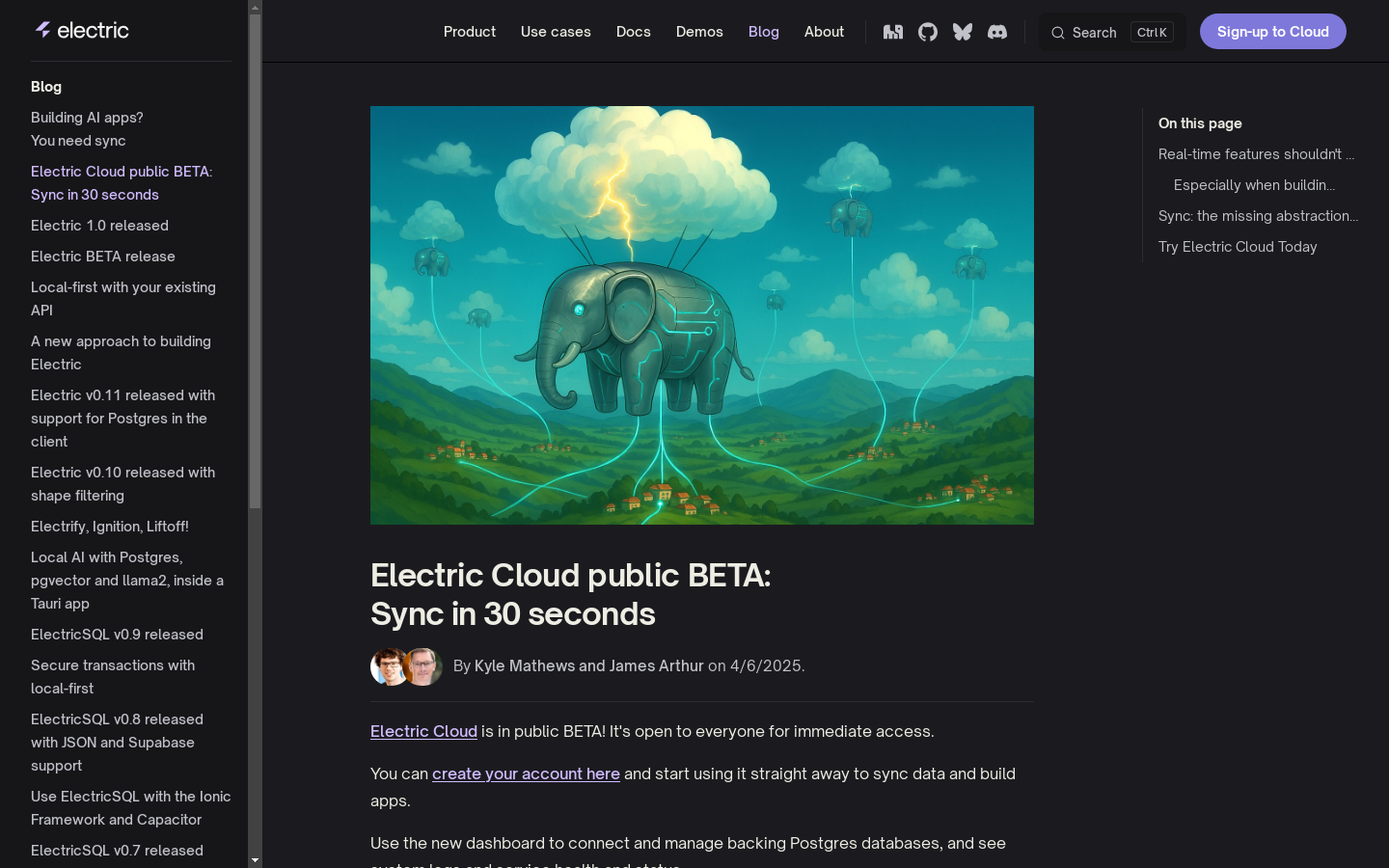The width and height of the screenshot is (1389, 868).
Task: Click the sidebar scrollbar down arrow
Action: coord(255,860)
